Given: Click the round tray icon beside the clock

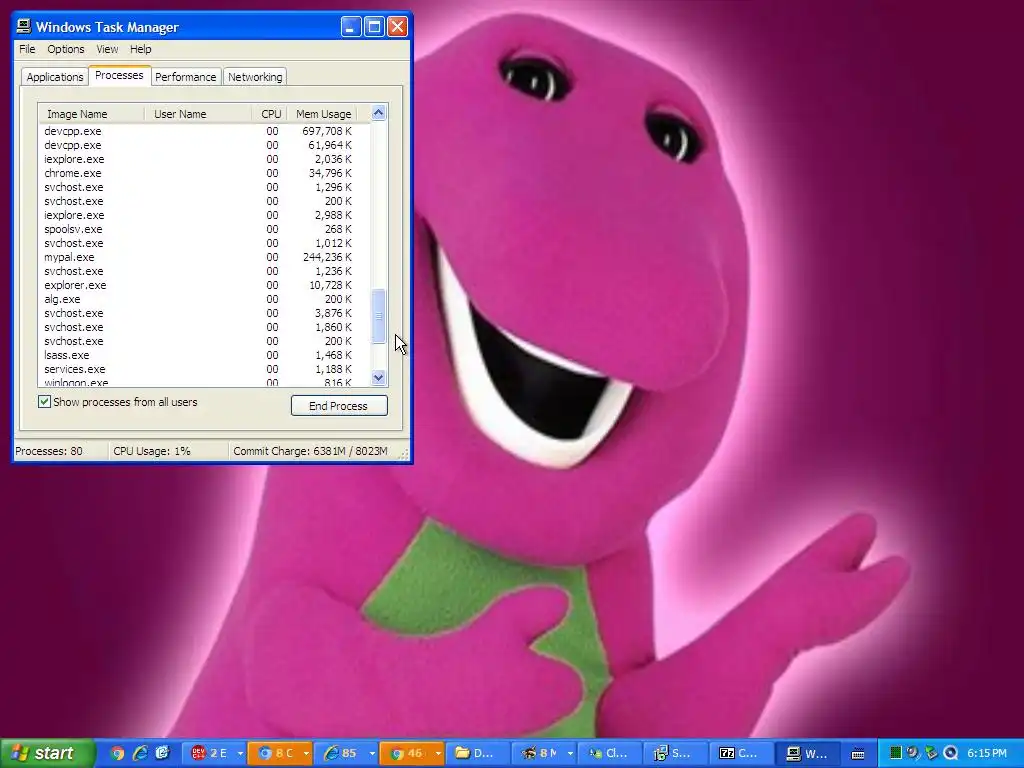Looking at the screenshot, I should (x=950, y=753).
